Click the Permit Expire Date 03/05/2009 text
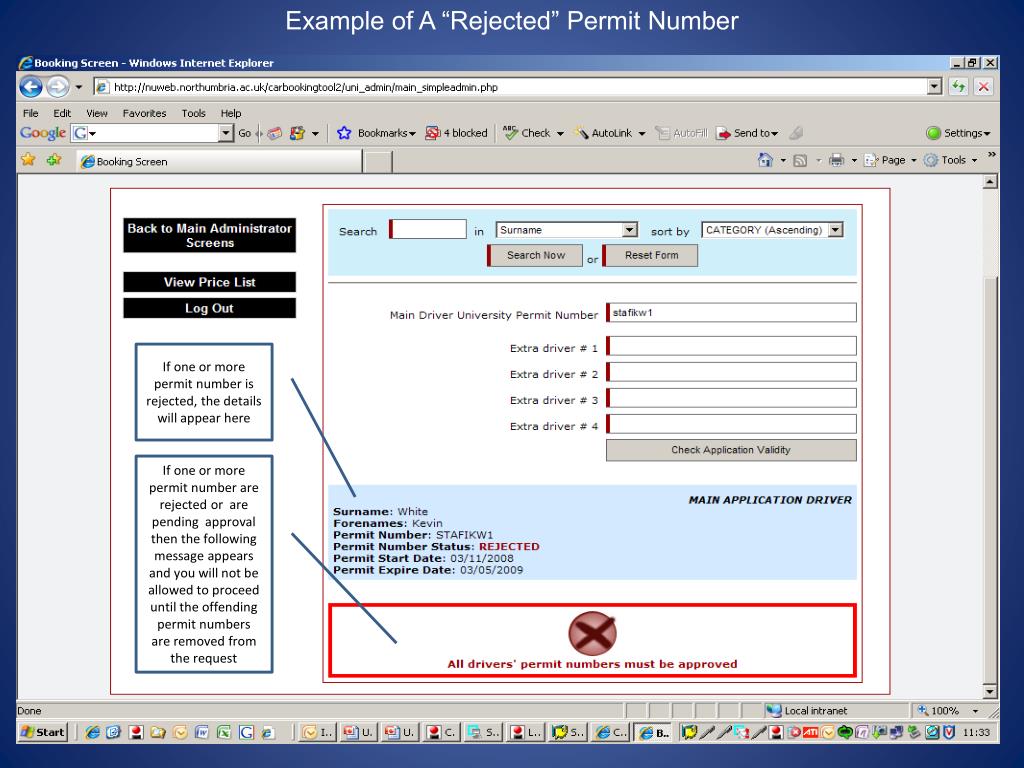The height and width of the screenshot is (768, 1024). (428, 570)
